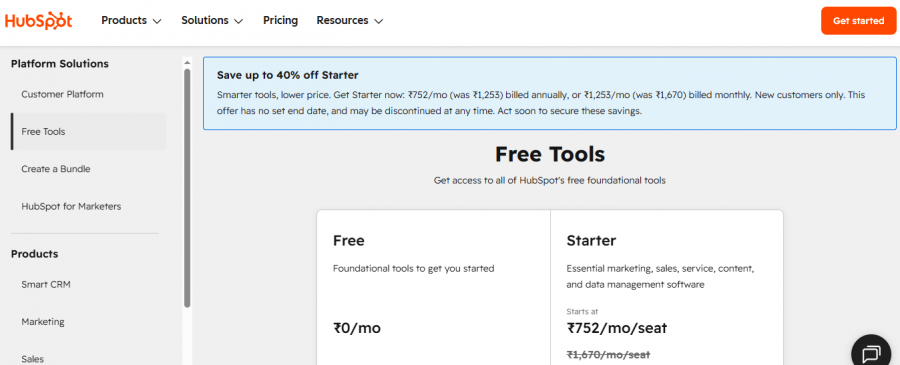Screen dimensions: 900x365
Task: Click the Starter plan card title
Action: tap(591, 240)
